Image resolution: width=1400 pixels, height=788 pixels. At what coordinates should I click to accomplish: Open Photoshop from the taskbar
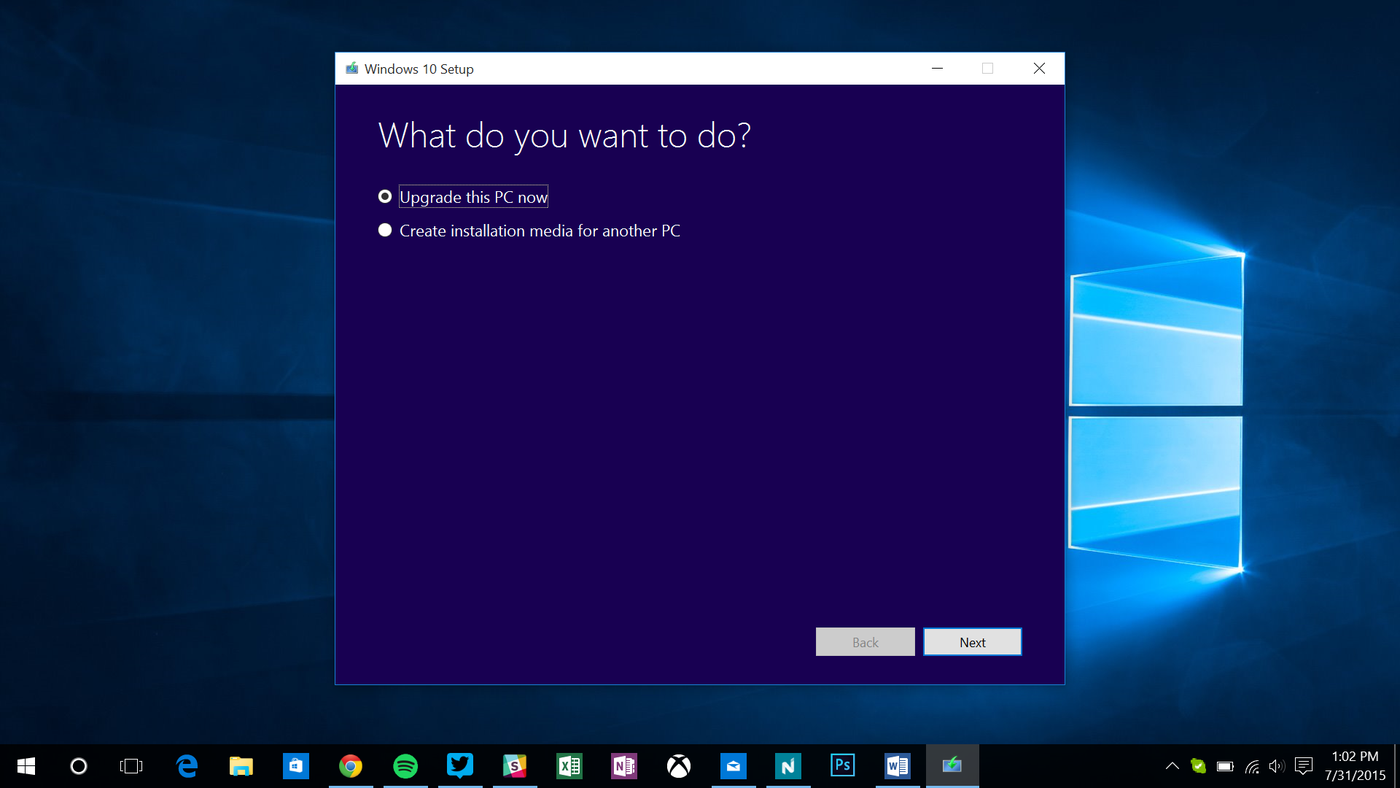[842, 765]
